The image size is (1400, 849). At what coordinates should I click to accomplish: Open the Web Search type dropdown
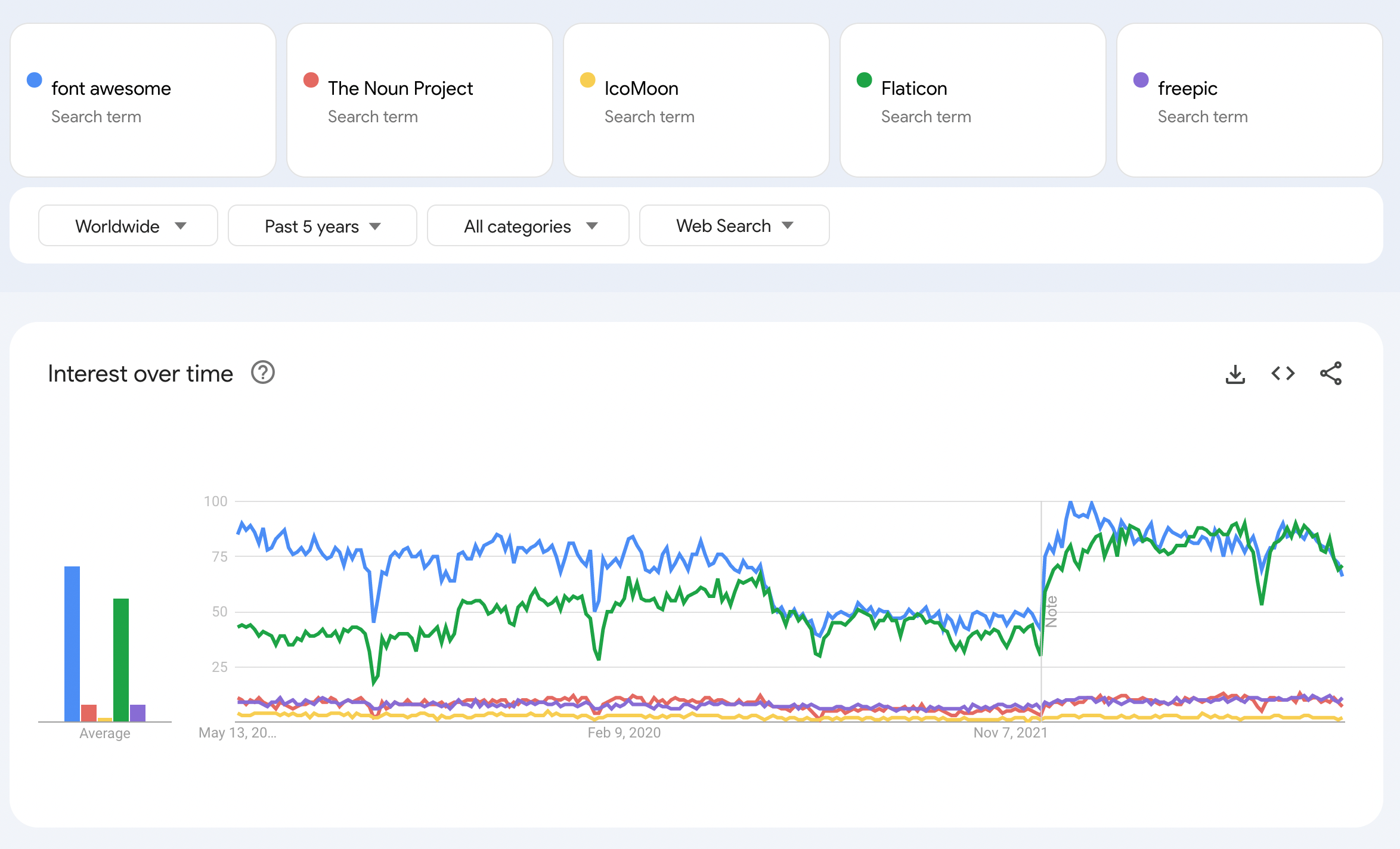(734, 226)
